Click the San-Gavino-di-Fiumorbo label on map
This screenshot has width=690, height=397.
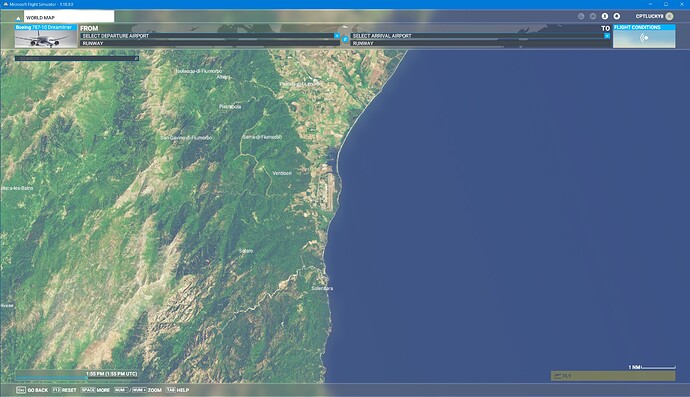click(x=186, y=138)
